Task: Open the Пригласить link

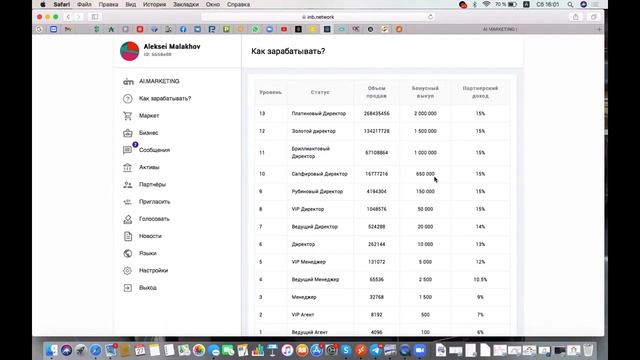Action: [154, 202]
